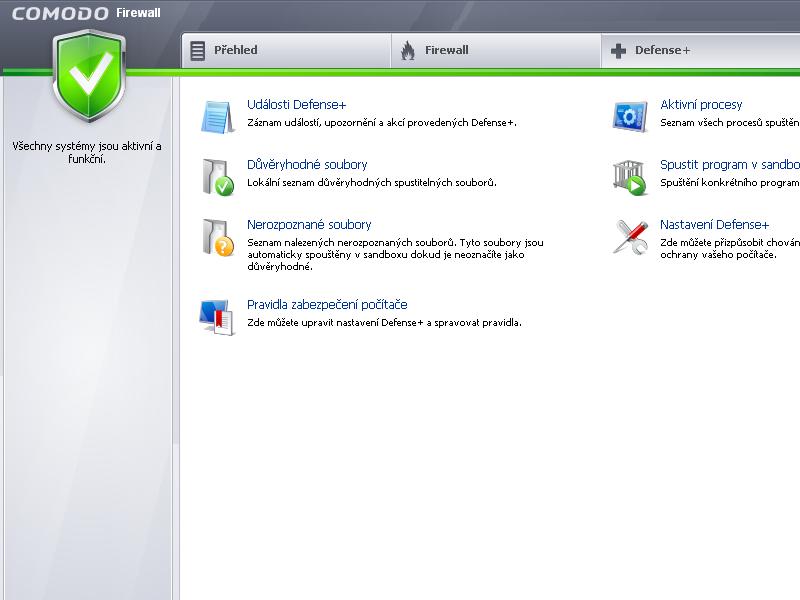Click description 'Seznam nalezených nerozpoznaných souborů'
This screenshot has width=800, height=600.
[352, 243]
